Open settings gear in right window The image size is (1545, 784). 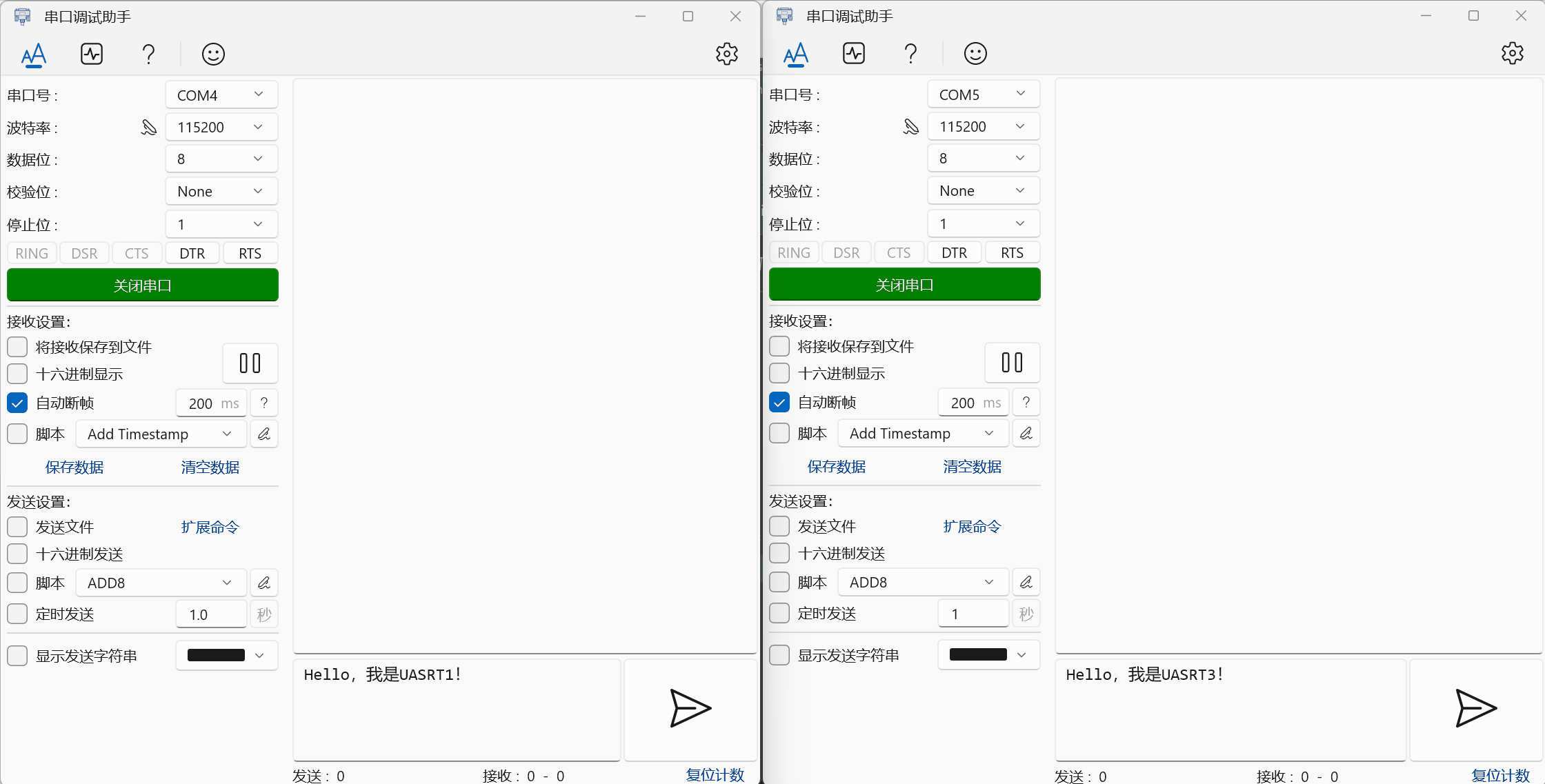1512,54
